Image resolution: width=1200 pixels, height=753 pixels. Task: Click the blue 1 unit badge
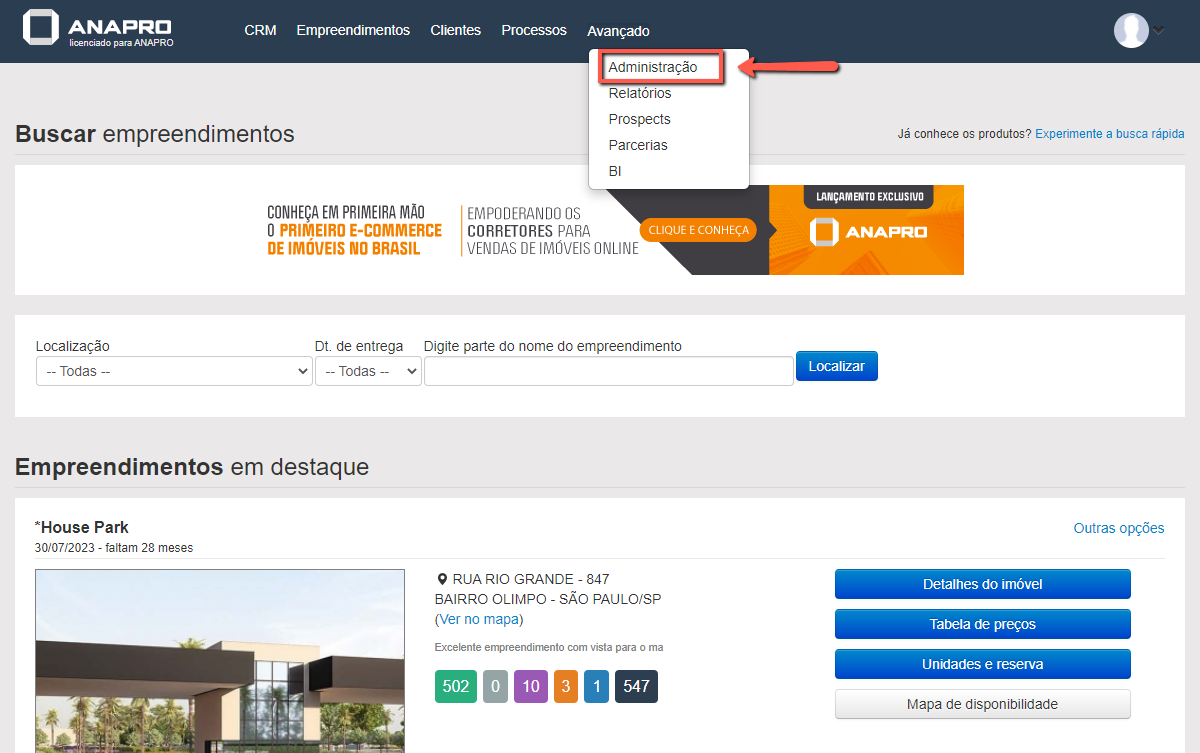pos(597,687)
